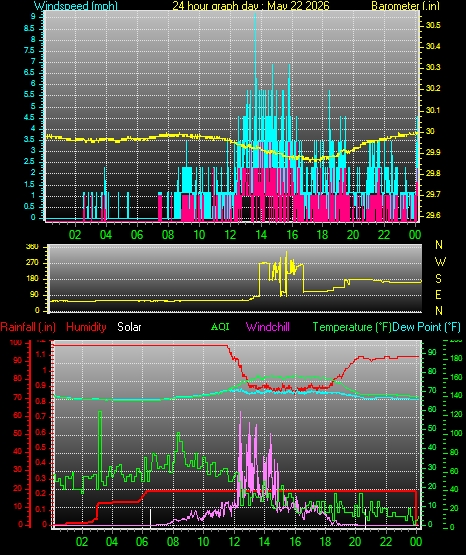The image size is (466, 555).
Task: Click the 29.8 barometer scale value
Action: point(433,173)
